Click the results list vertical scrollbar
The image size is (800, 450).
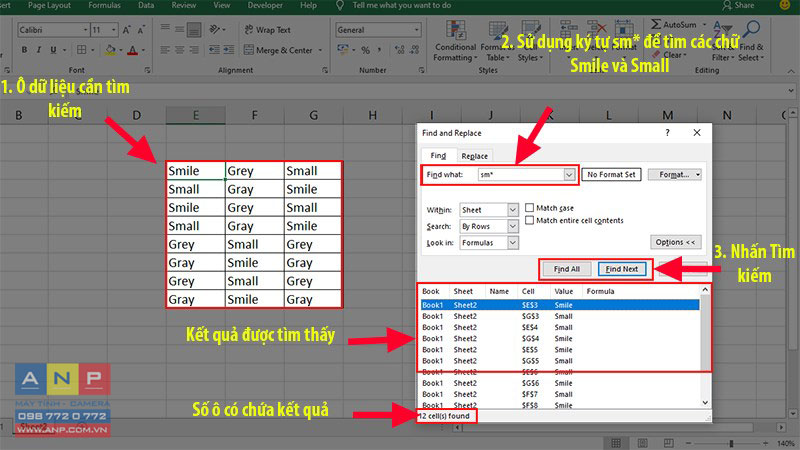point(705,347)
